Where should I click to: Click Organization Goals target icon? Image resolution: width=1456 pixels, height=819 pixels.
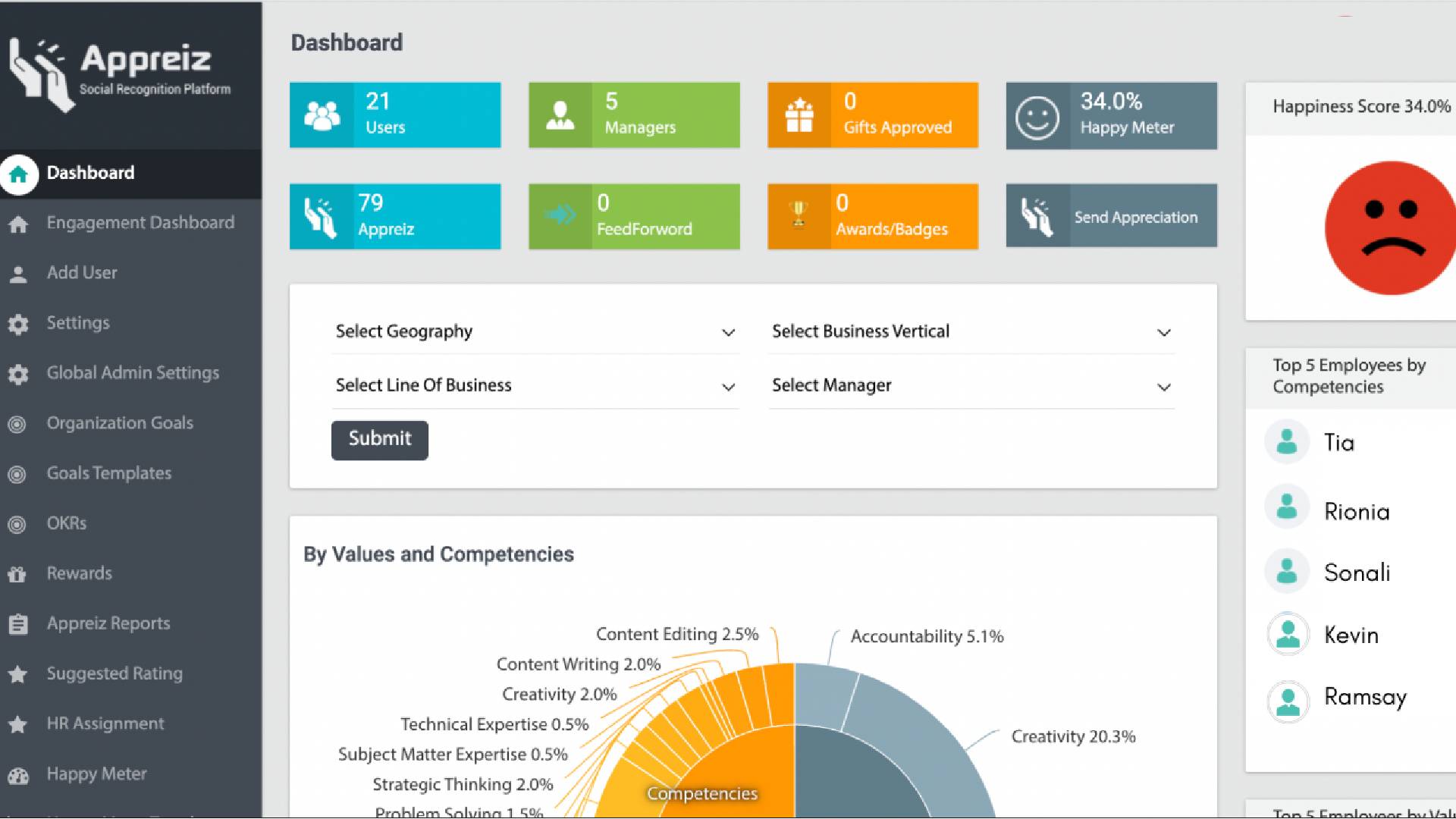click(x=17, y=425)
